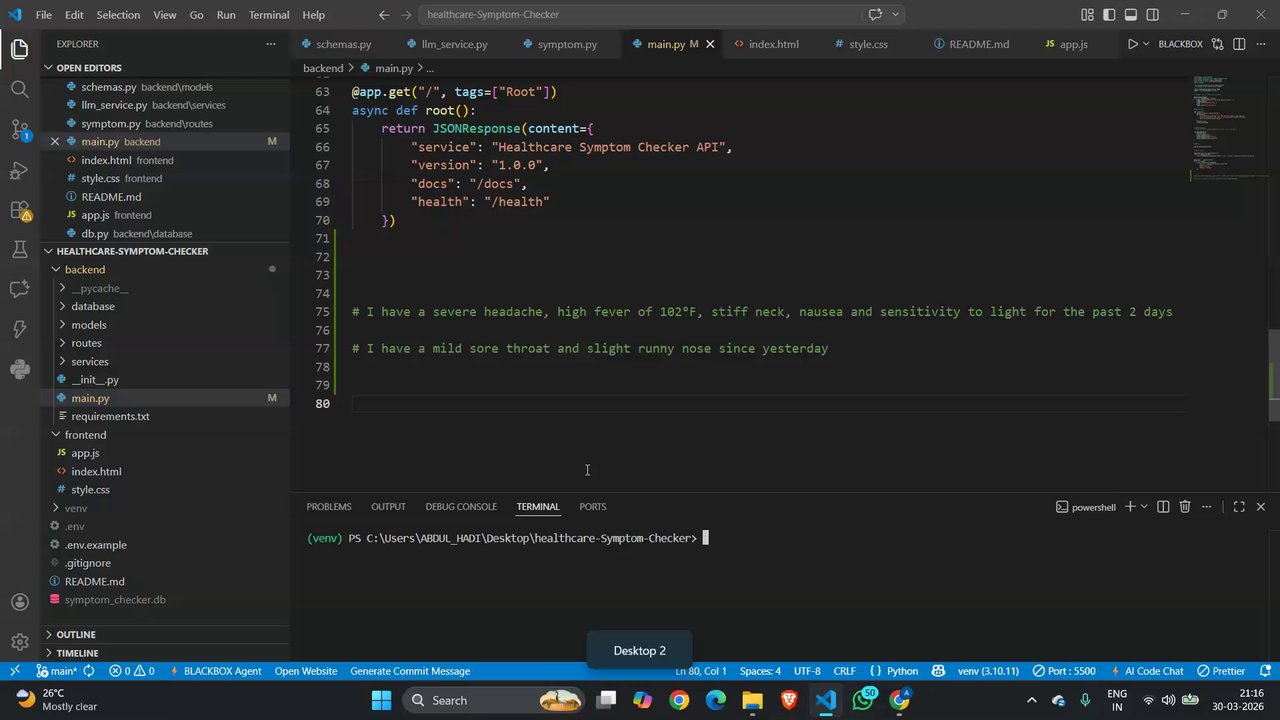Maximize the terminal panel size
The image size is (1280, 720).
[1238, 507]
